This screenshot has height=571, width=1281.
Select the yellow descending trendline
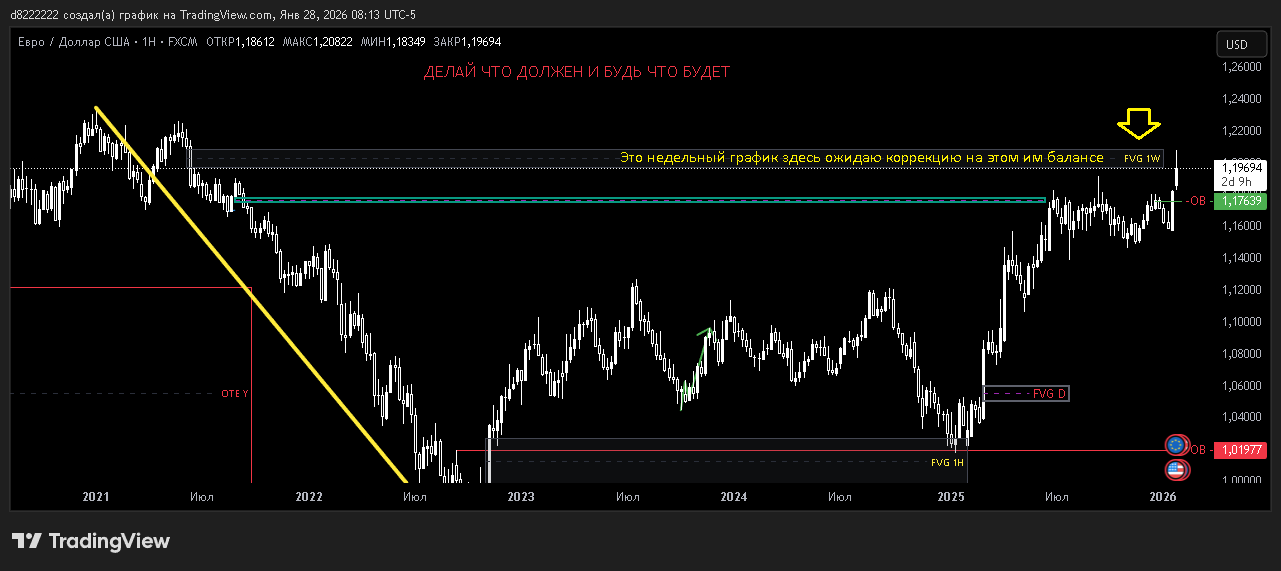pos(250,290)
